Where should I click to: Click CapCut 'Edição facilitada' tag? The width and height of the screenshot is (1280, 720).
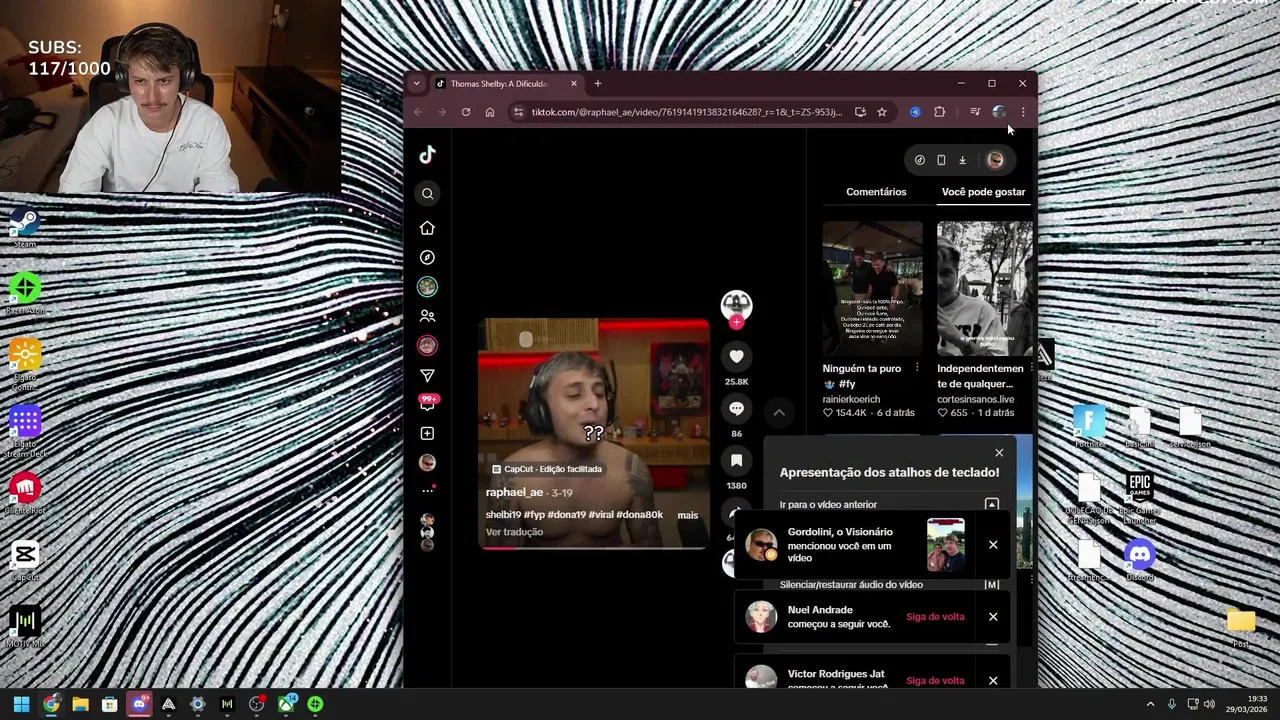tap(547, 469)
